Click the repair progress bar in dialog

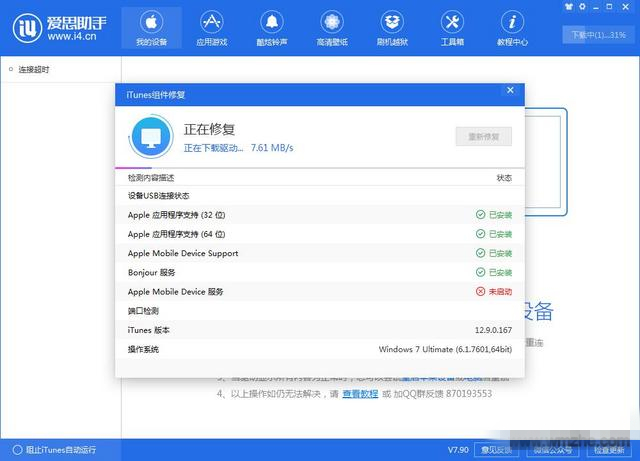tap(320, 167)
